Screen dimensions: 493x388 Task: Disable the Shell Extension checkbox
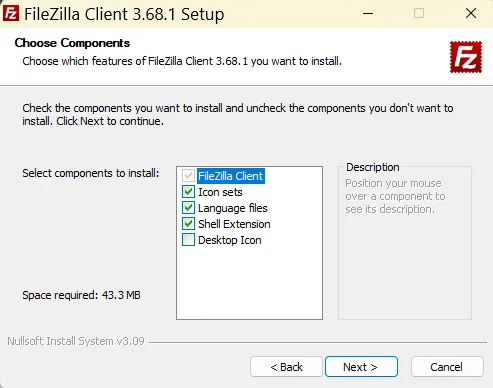click(188, 224)
